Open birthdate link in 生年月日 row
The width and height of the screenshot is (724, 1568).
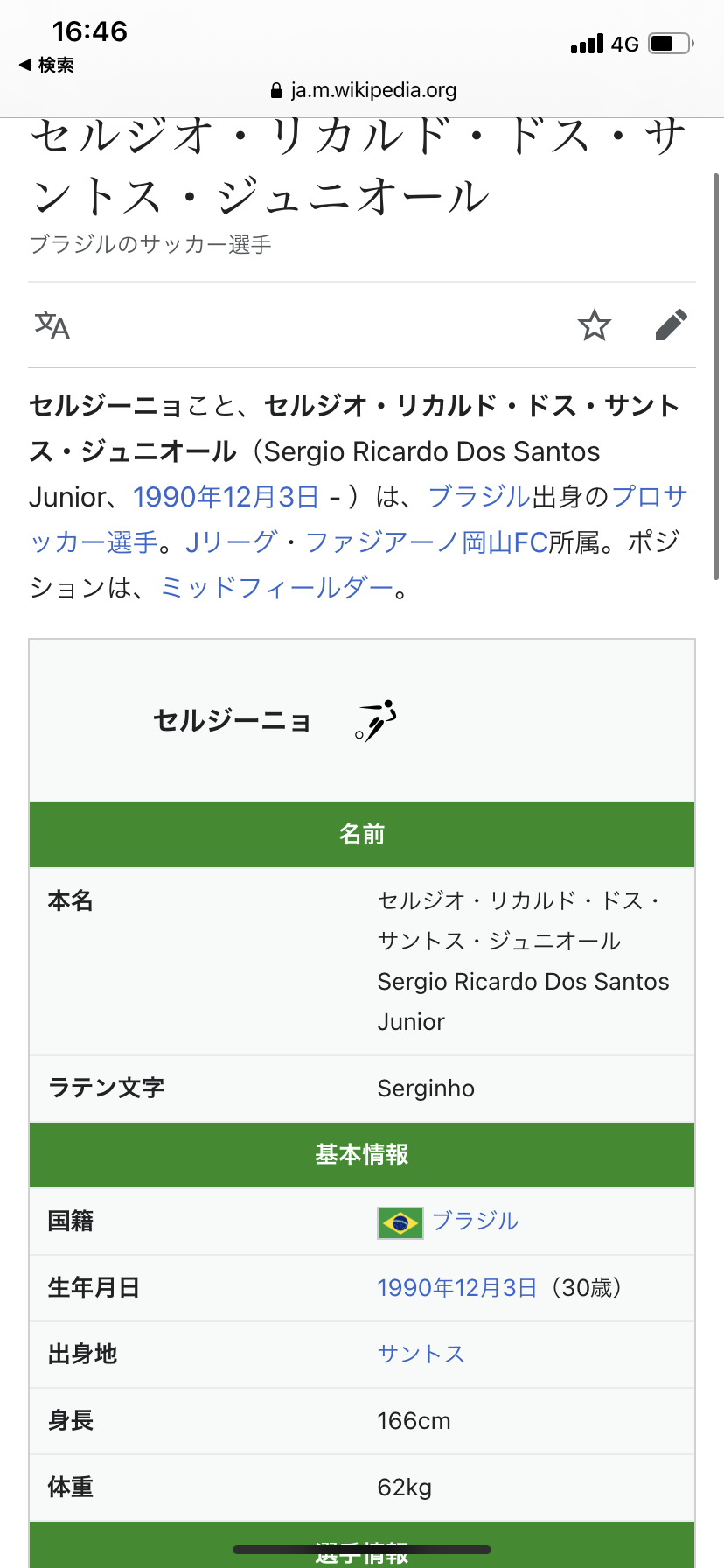[x=456, y=1288]
